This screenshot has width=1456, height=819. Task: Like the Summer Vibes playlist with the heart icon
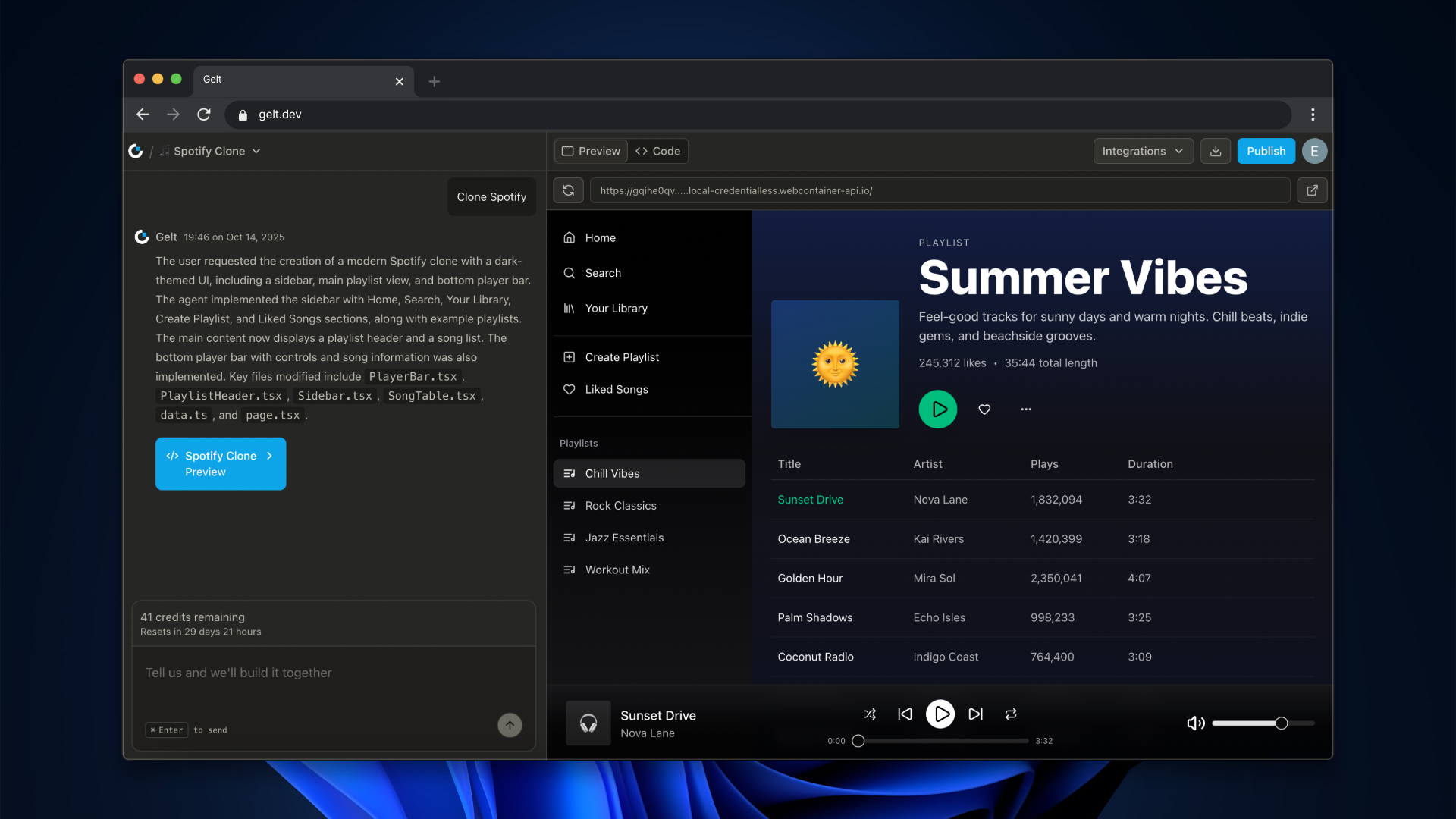pos(984,409)
